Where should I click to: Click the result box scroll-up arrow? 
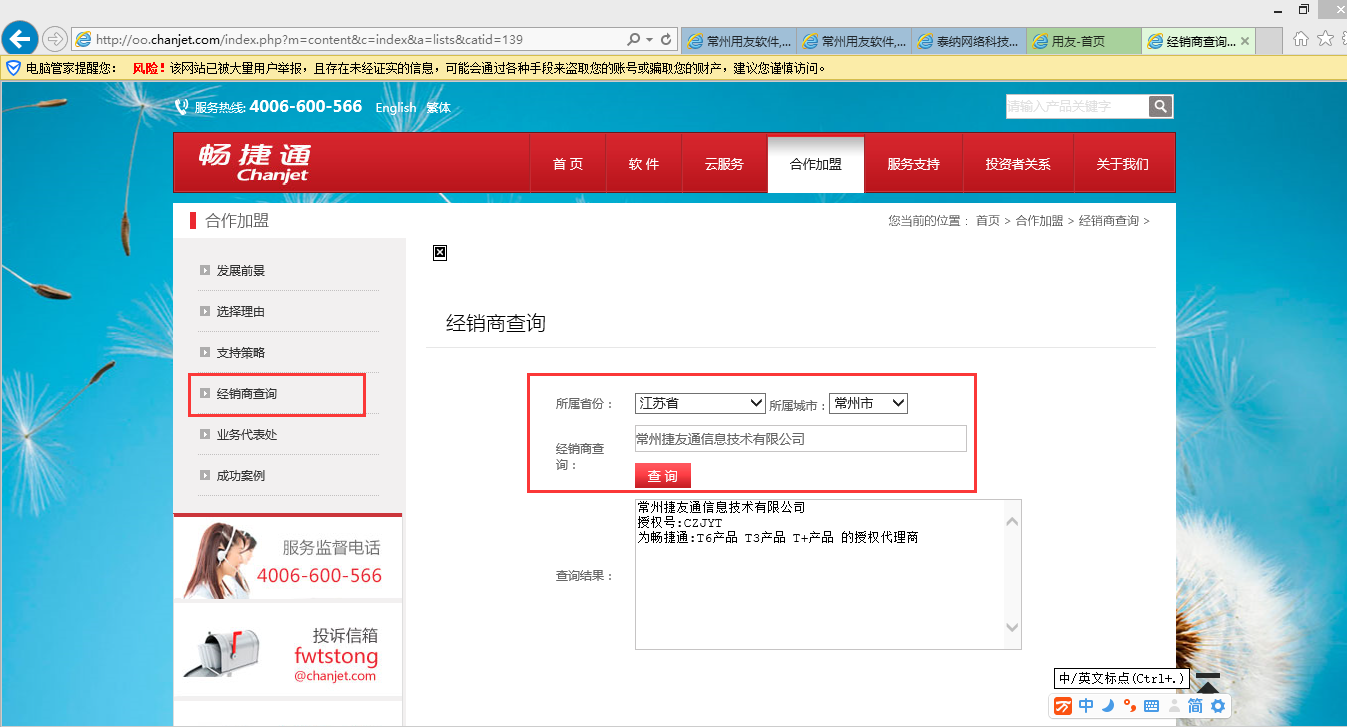(x=1012, y=522)
